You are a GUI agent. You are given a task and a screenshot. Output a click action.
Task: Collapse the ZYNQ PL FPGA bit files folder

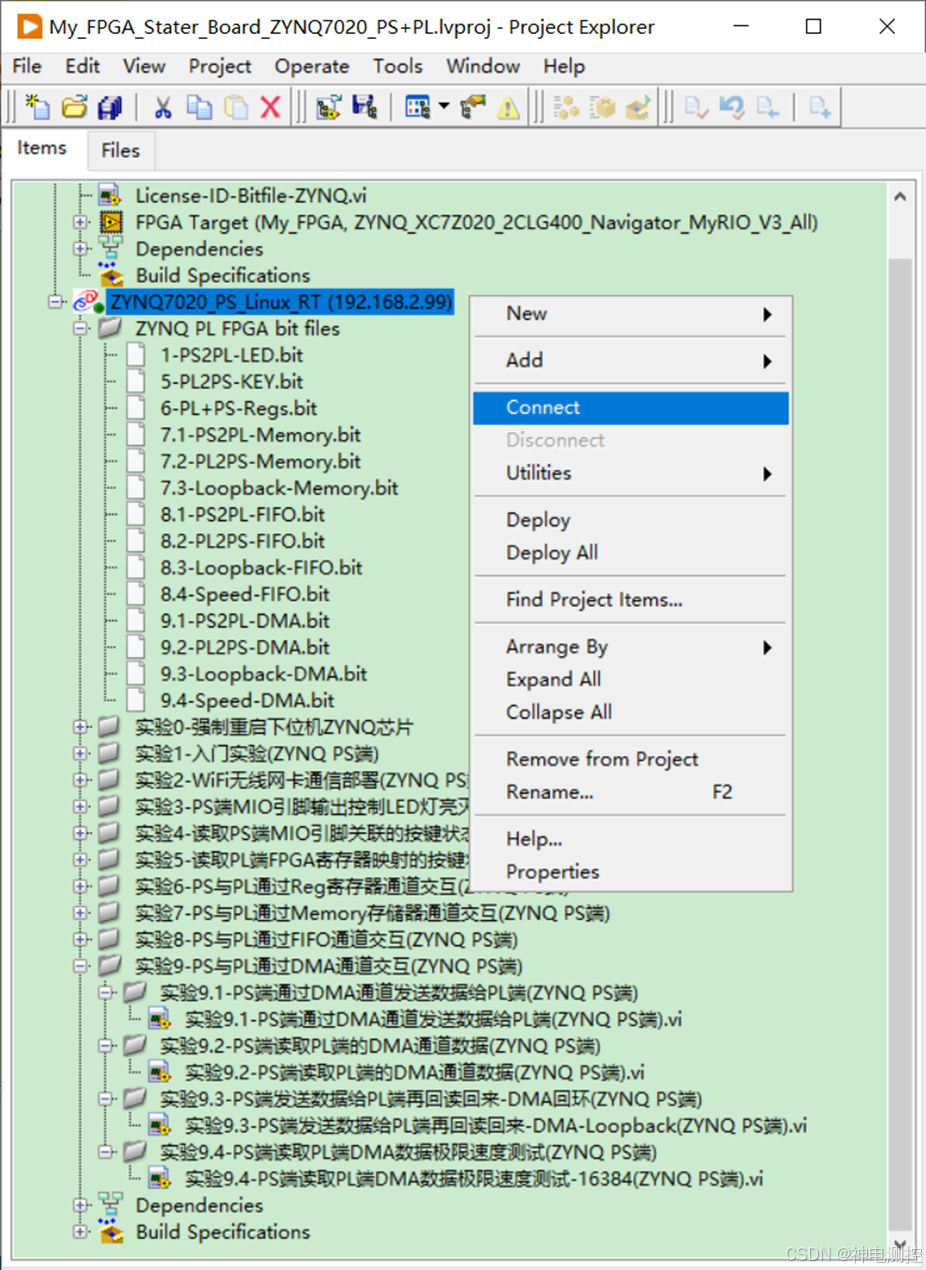(81, 329)
